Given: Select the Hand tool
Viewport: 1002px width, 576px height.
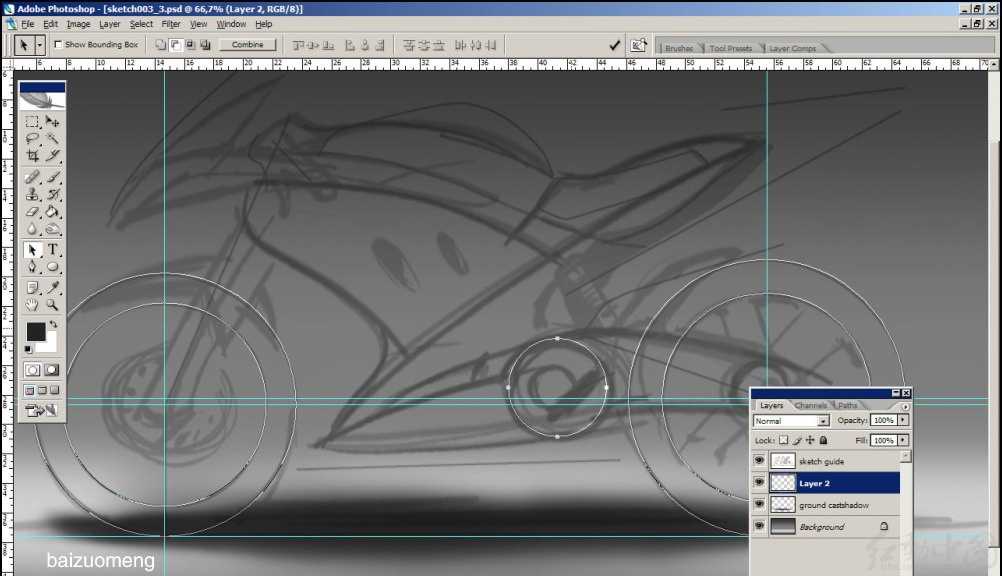Looking at the screenshot, I should click(x=32, y=304).
